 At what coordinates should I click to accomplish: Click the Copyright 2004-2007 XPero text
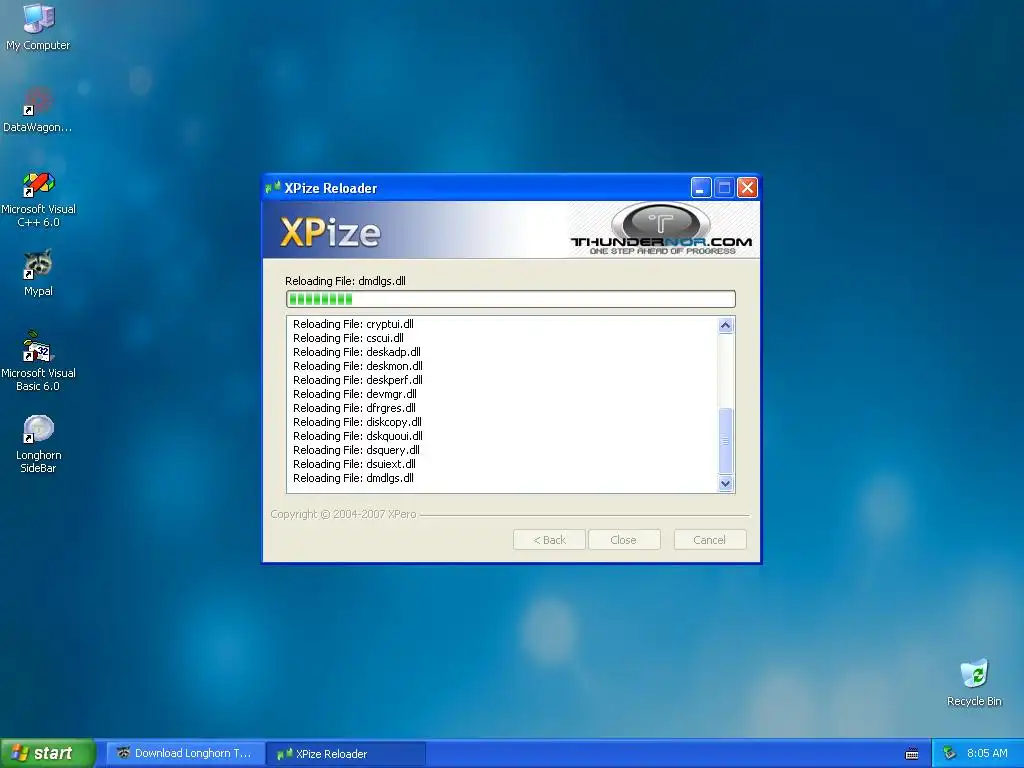pyautogui.click(x=344, y=515)
